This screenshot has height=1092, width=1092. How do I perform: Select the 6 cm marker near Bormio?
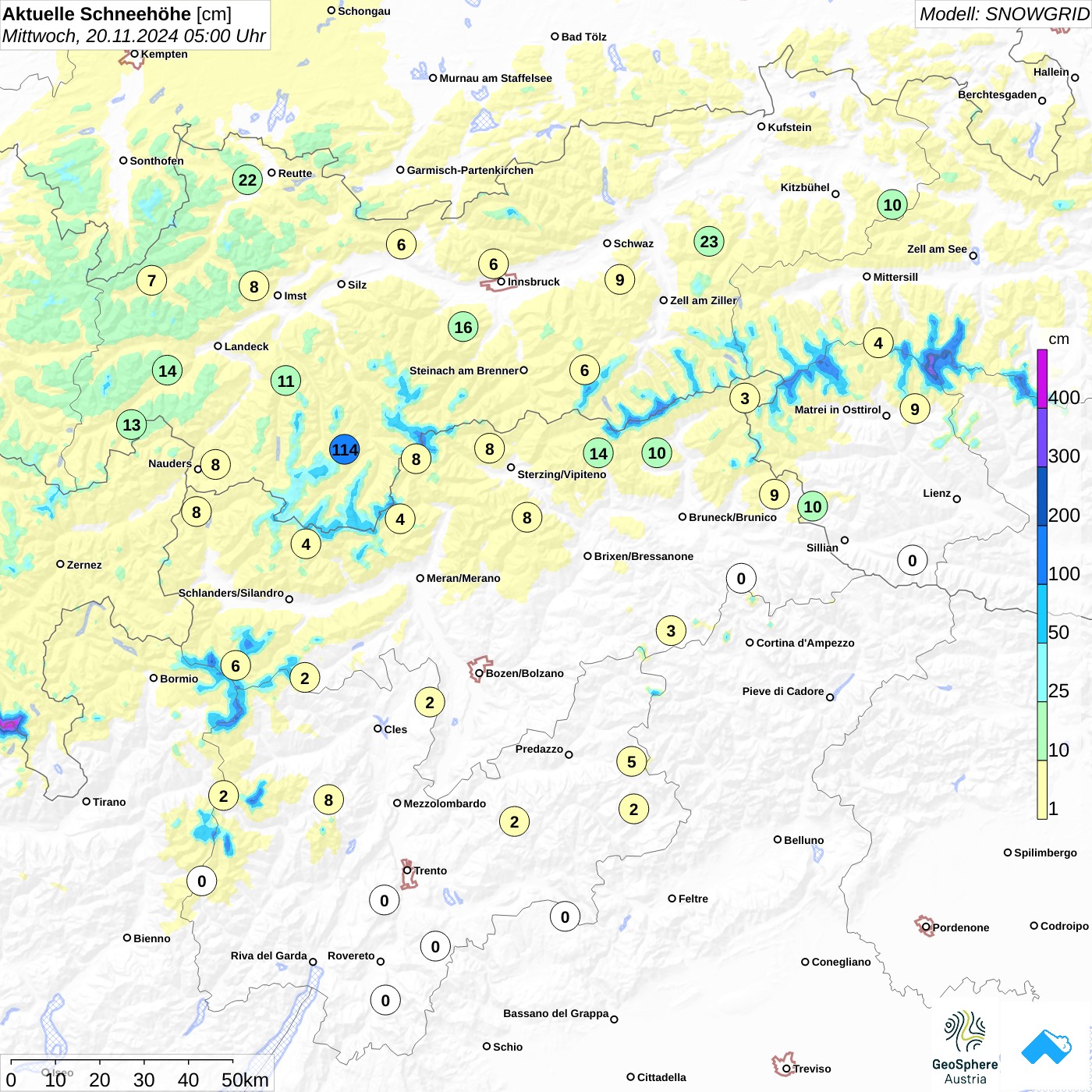coord(236,665)
